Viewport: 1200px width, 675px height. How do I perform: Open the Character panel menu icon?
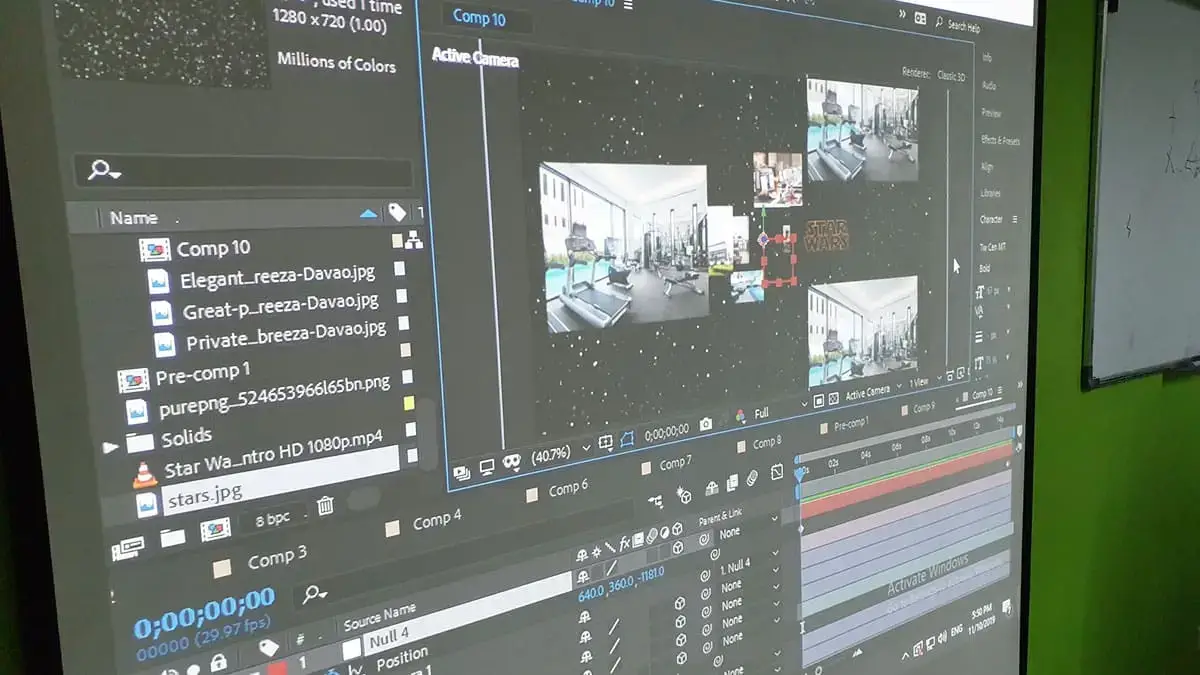tap(1014, 219)
